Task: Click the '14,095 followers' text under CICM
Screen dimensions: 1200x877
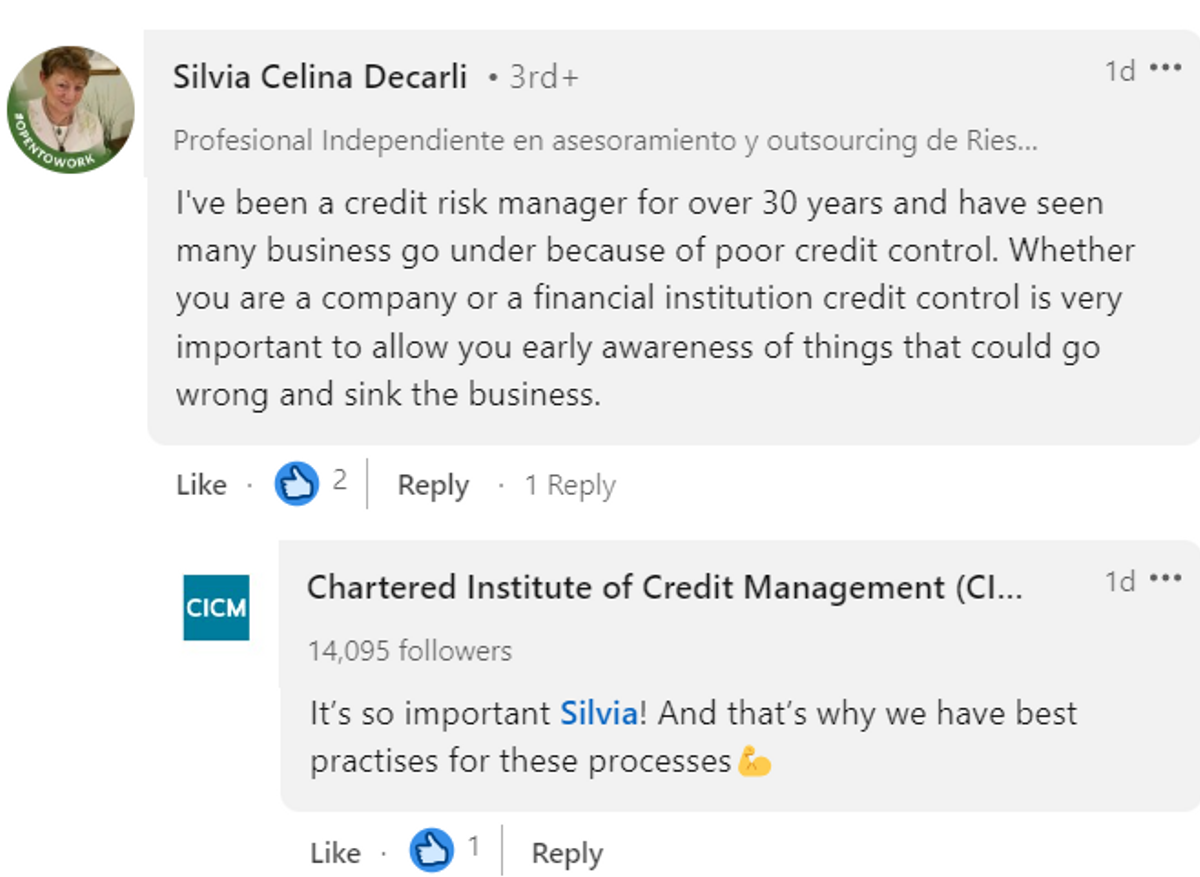Action: click(410, 651)
